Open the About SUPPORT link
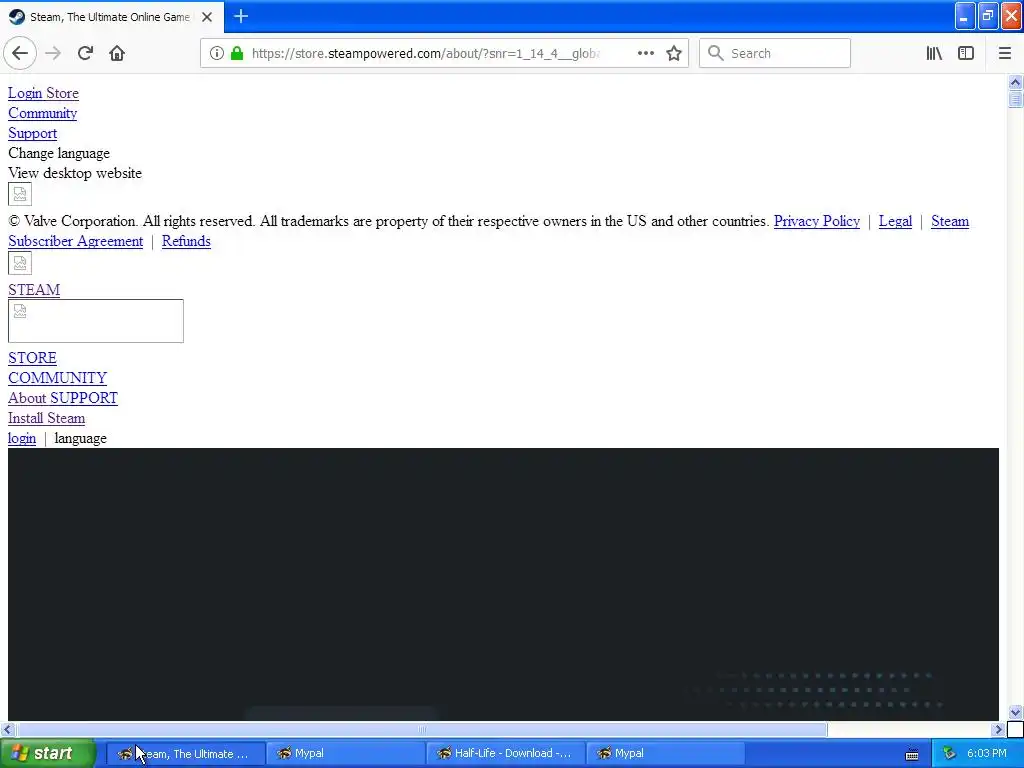 (63, 398)
